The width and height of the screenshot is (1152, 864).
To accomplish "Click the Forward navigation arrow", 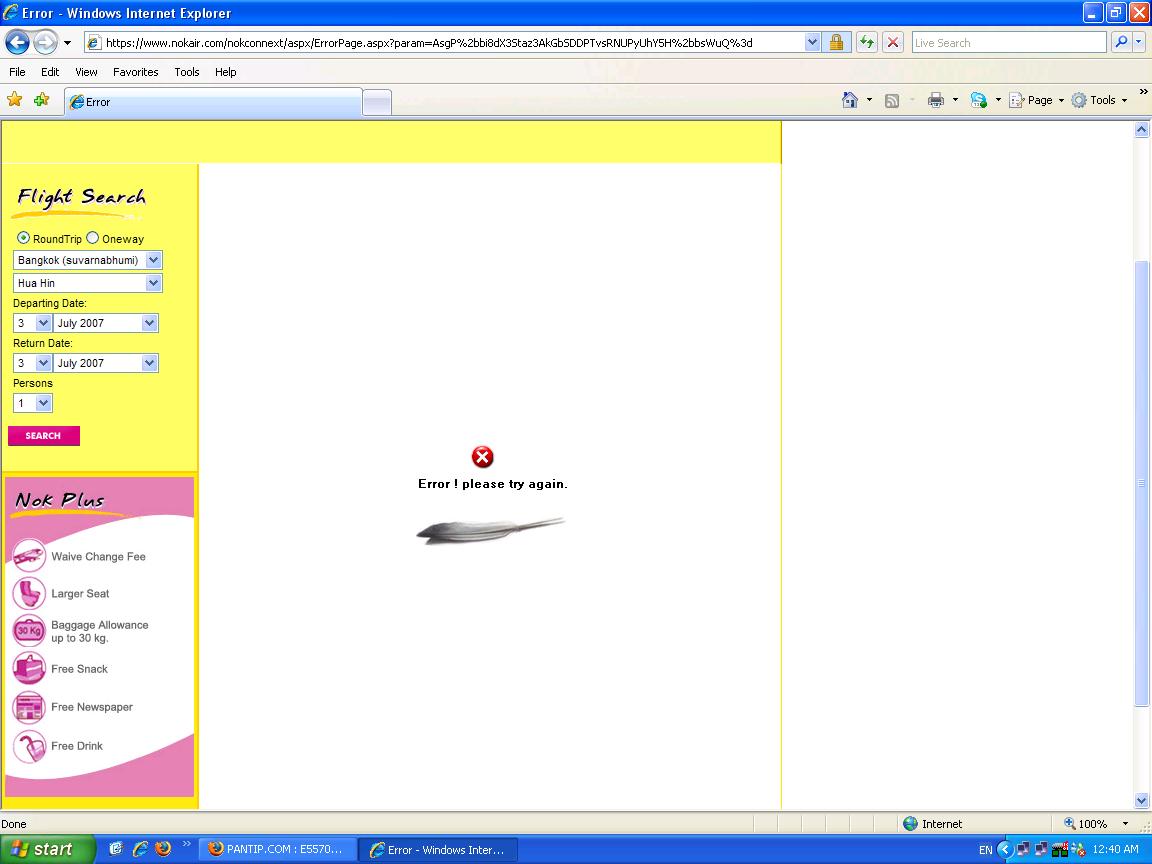I will point(46,43).
